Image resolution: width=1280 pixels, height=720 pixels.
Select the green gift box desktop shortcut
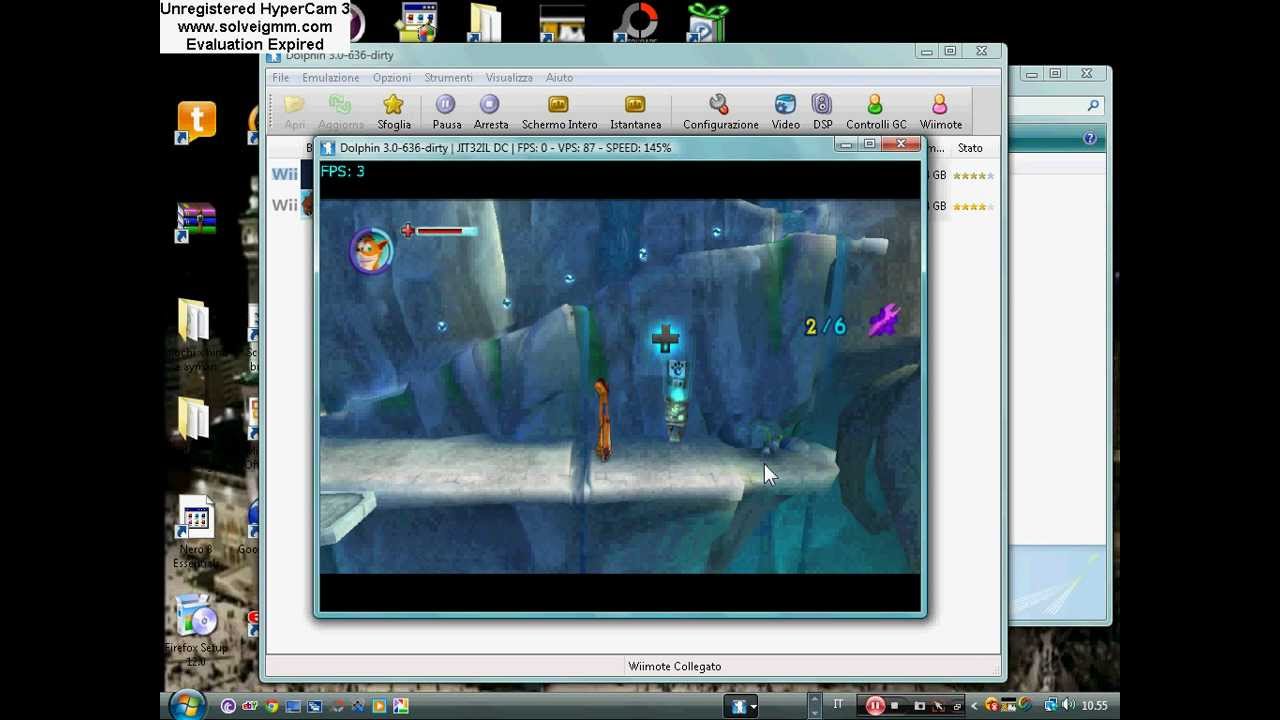coord(708,22)
